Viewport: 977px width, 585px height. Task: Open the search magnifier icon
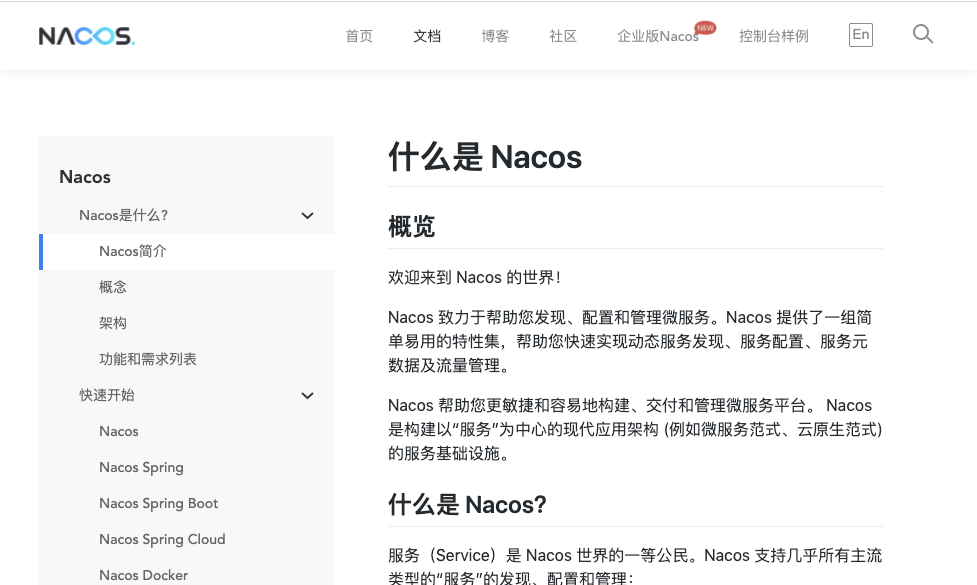923,34
